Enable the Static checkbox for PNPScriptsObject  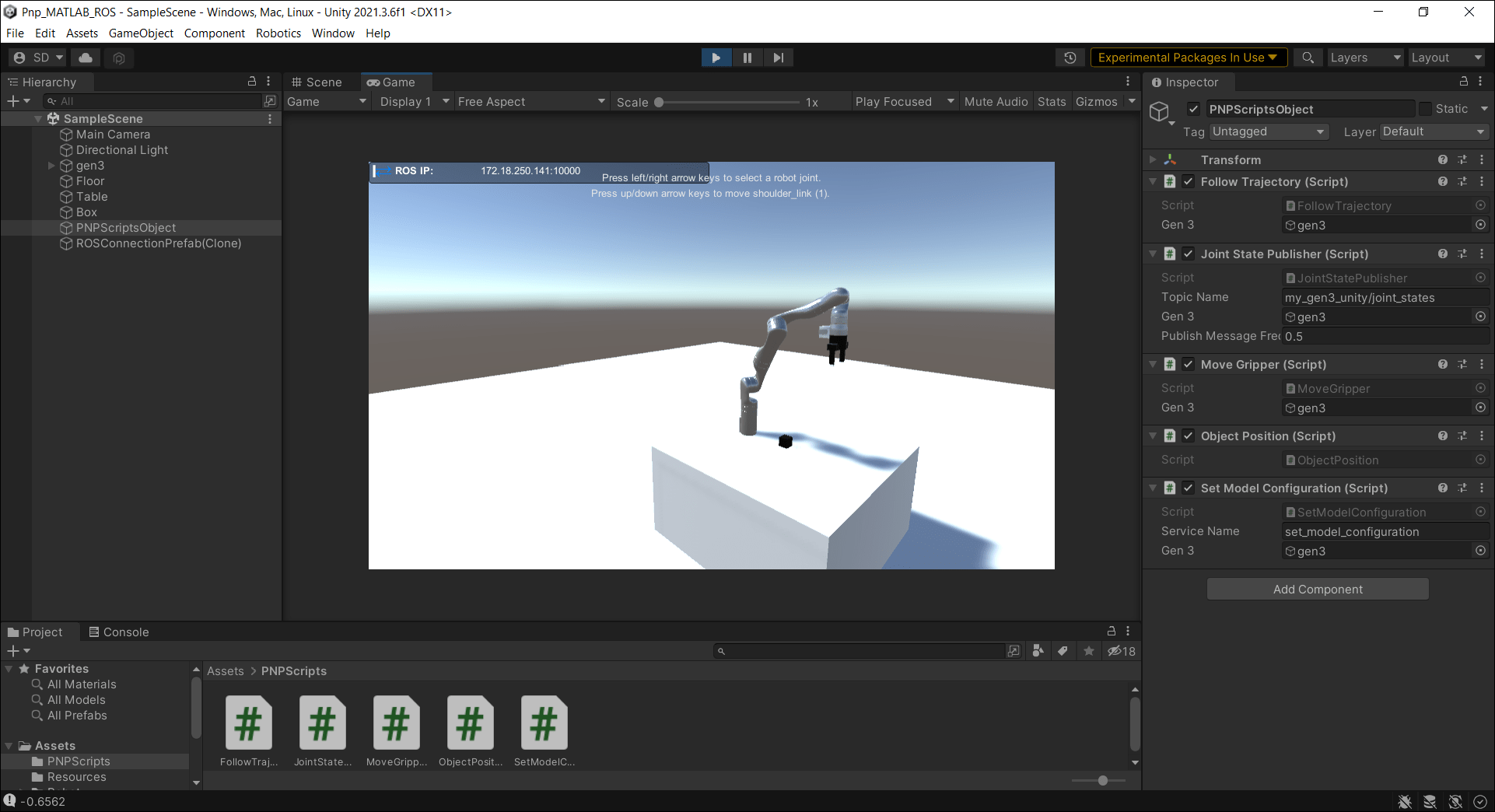pyautogui.click(x=1426, y=108)
